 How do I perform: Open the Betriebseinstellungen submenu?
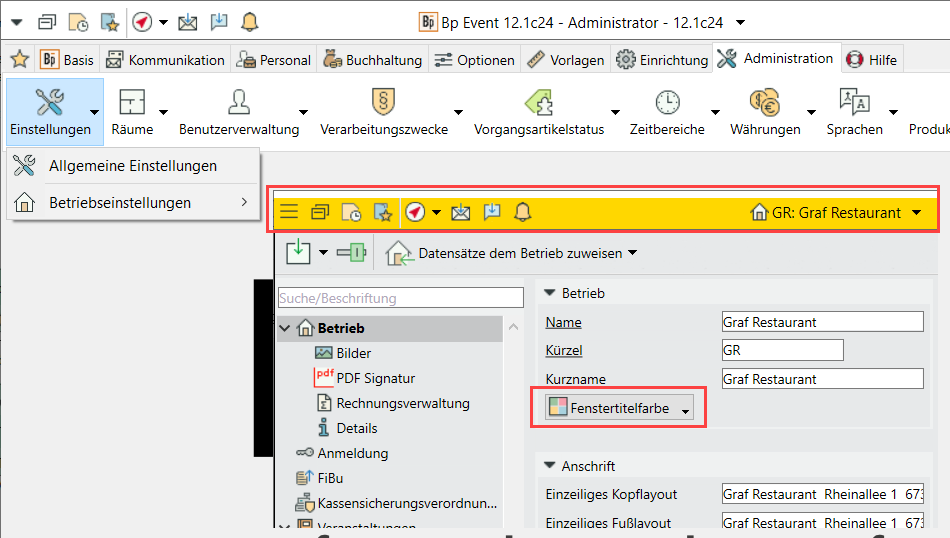[132, 203]
